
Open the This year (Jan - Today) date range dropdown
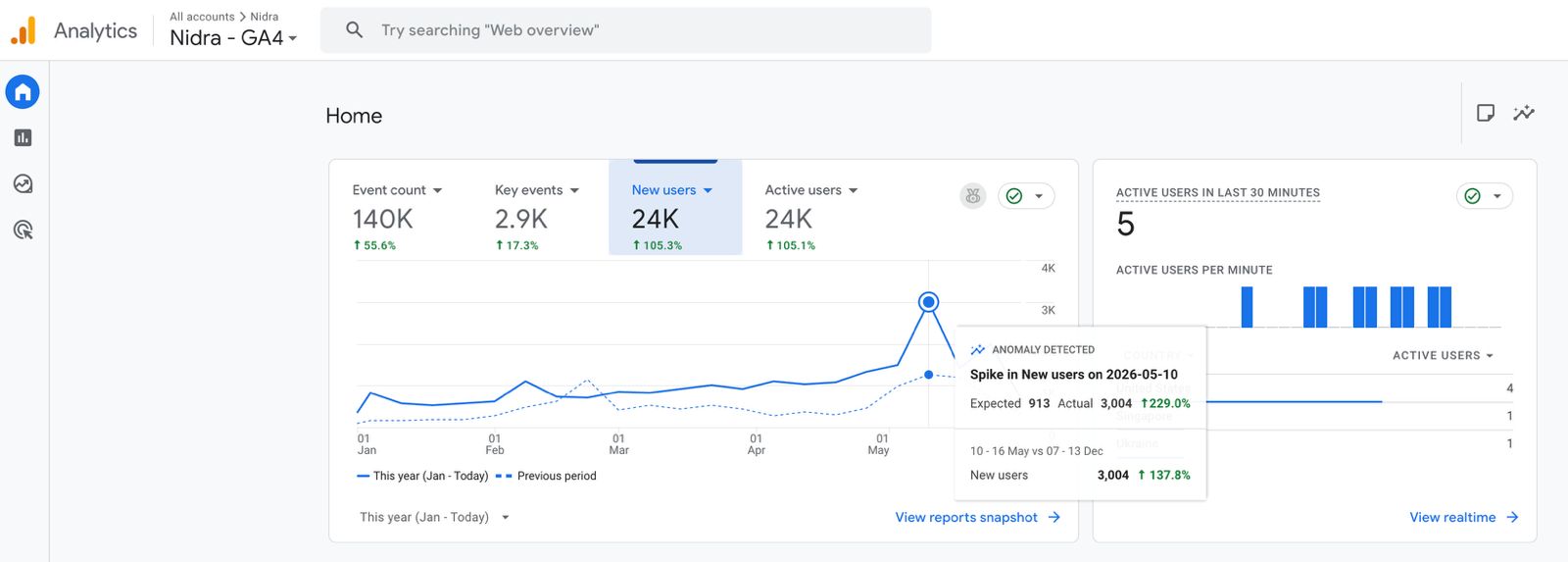click(434, 517)
